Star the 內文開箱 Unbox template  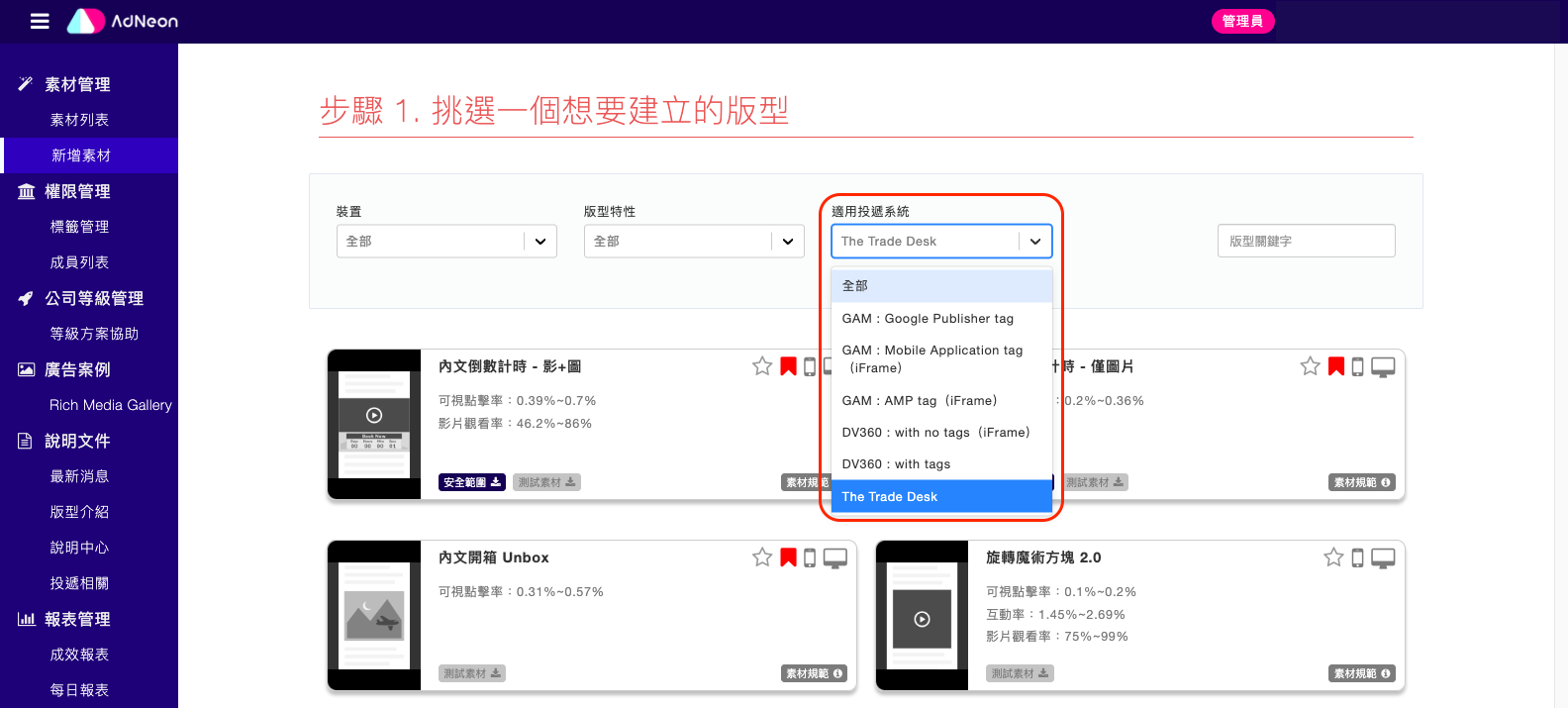[762, 557]
